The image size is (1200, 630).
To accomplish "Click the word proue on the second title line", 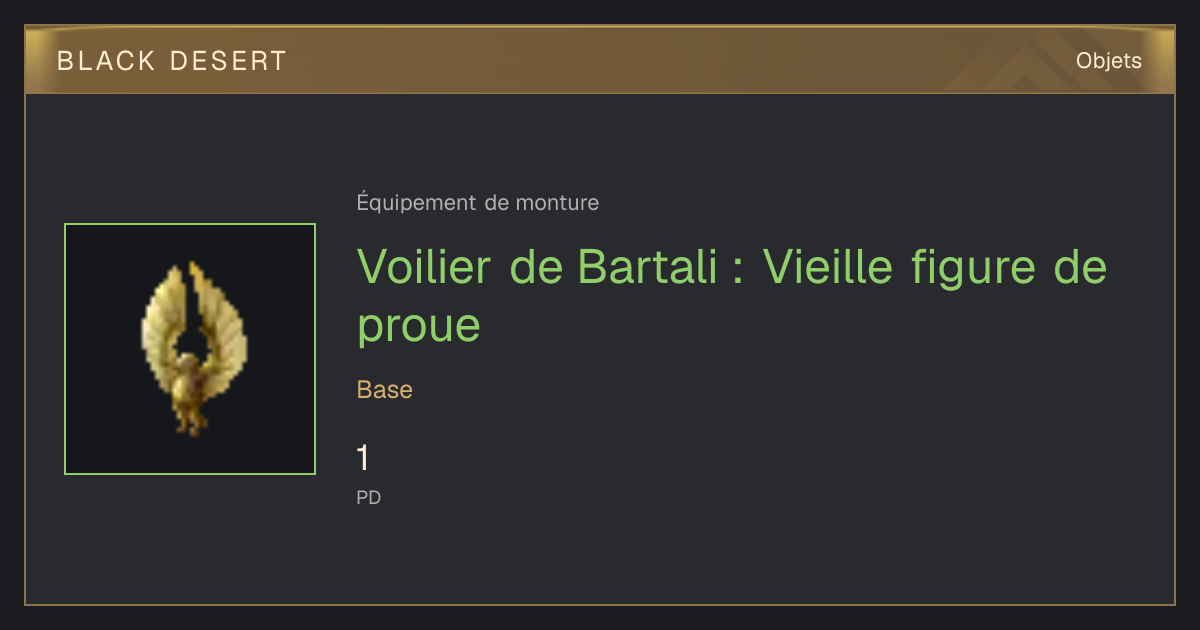I will click(419, 327).
